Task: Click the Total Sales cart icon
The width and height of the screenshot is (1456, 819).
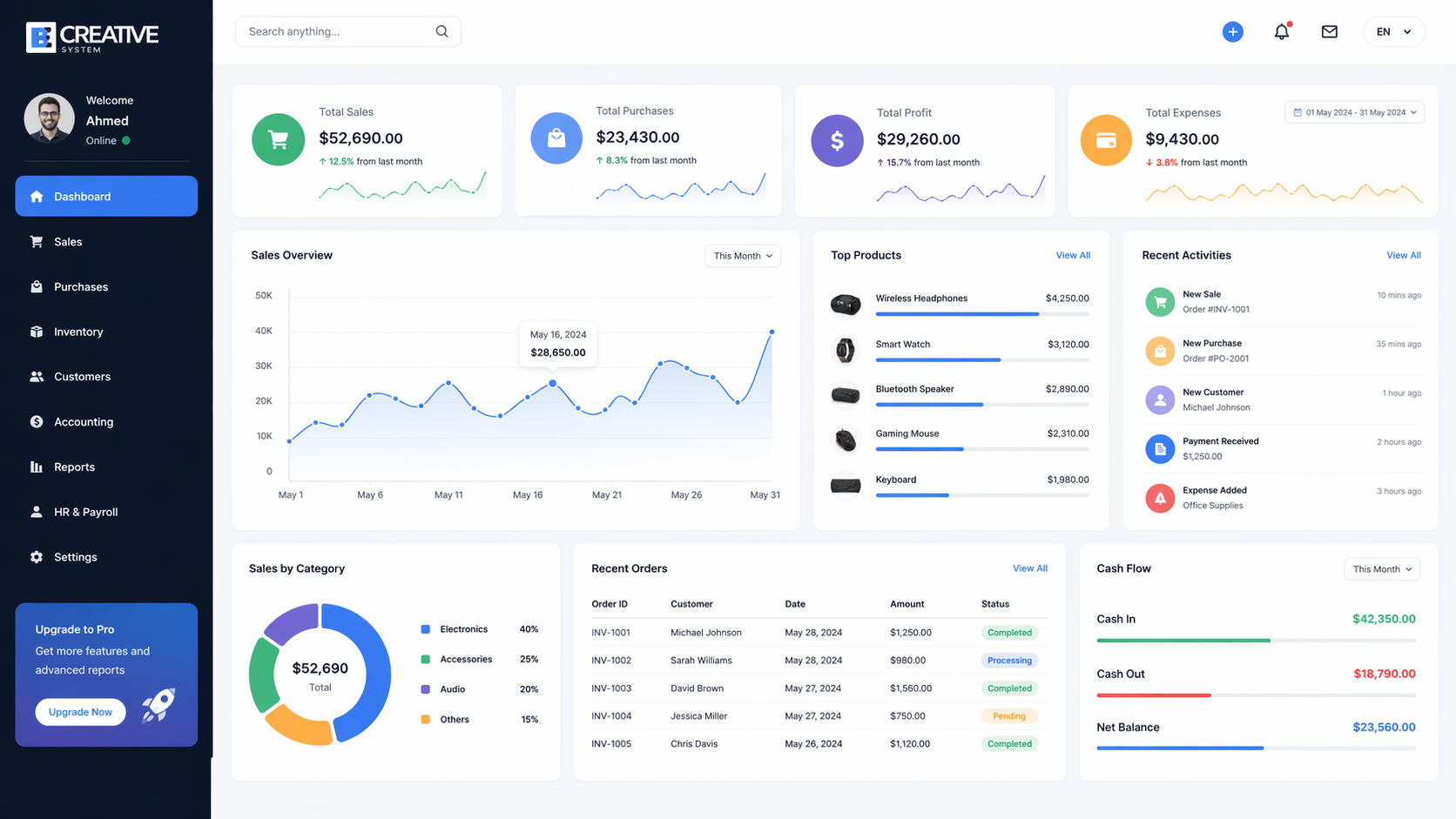Action: point(278,139)
